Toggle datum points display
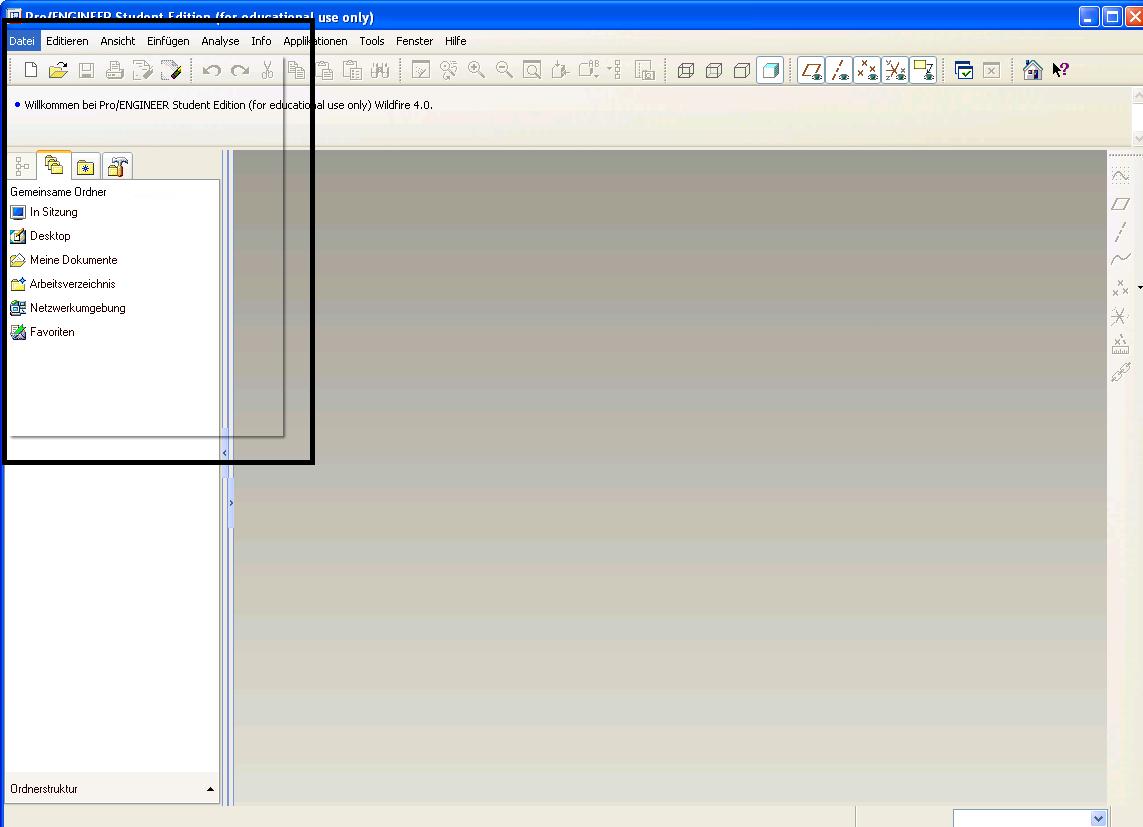 click(x=867, y=71)
